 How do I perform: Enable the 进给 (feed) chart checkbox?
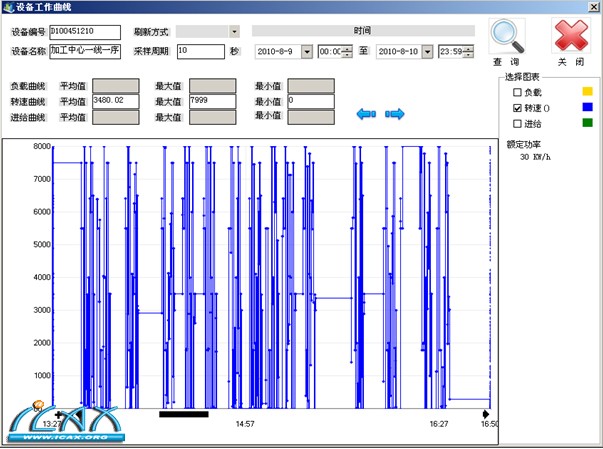click(517, 123)
